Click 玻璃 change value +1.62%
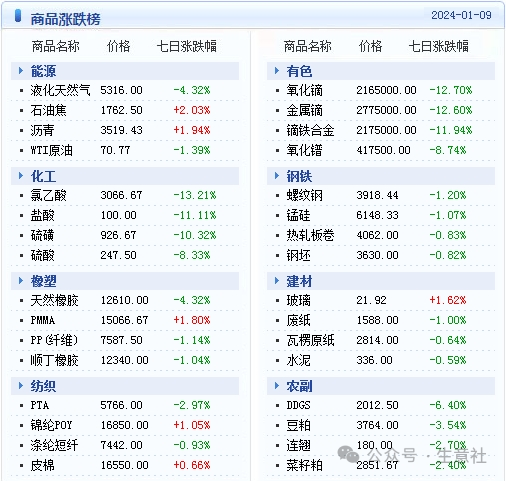506x481 pixels. 448,300
